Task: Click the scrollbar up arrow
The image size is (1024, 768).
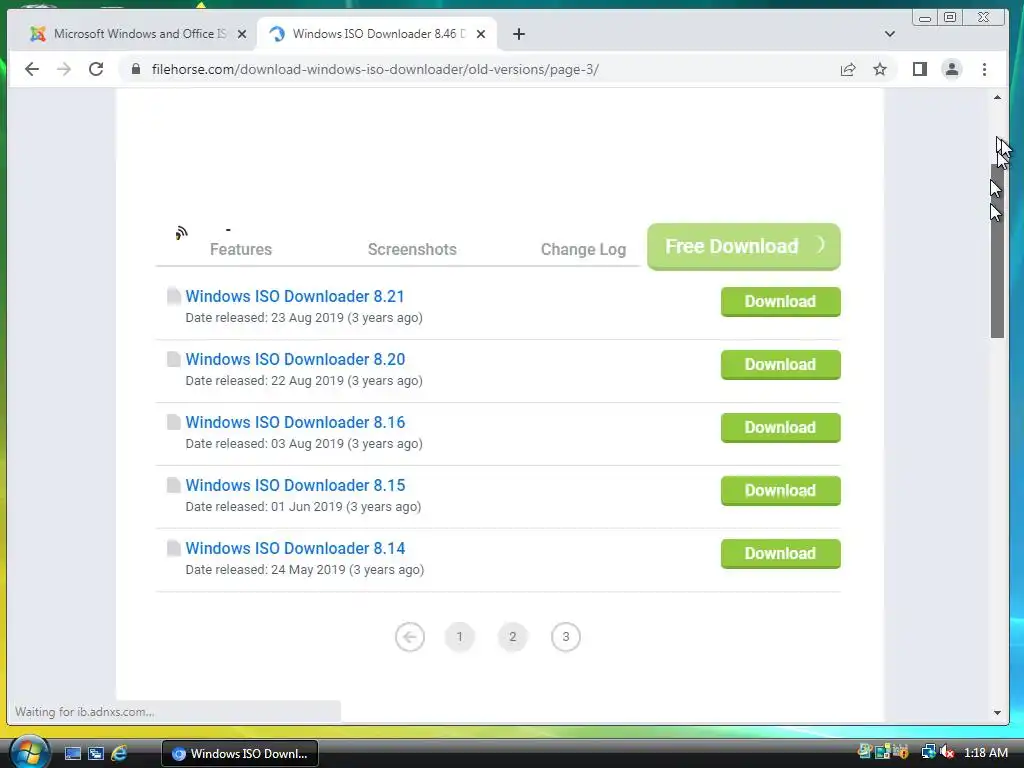Action: (997, 97)
